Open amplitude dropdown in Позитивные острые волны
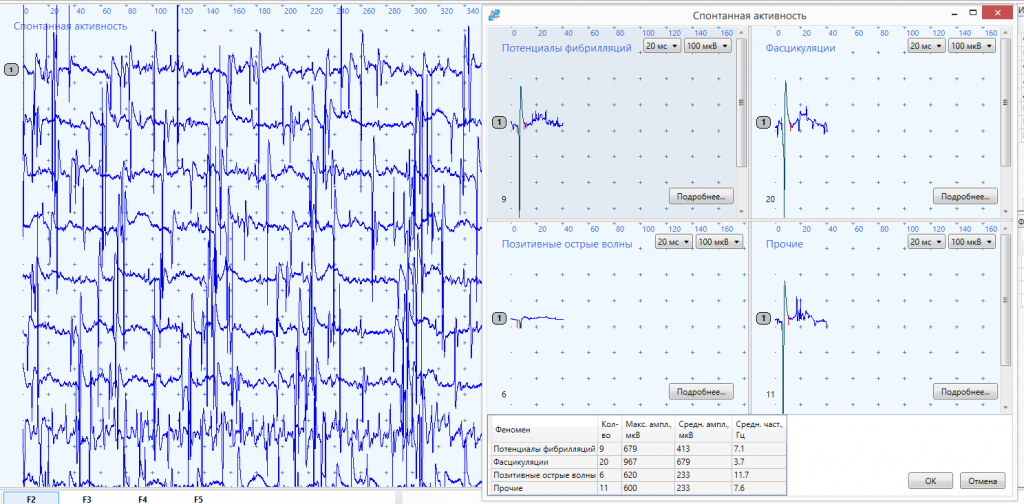The height and width of the screenshot is (504, 1024). 719,242
